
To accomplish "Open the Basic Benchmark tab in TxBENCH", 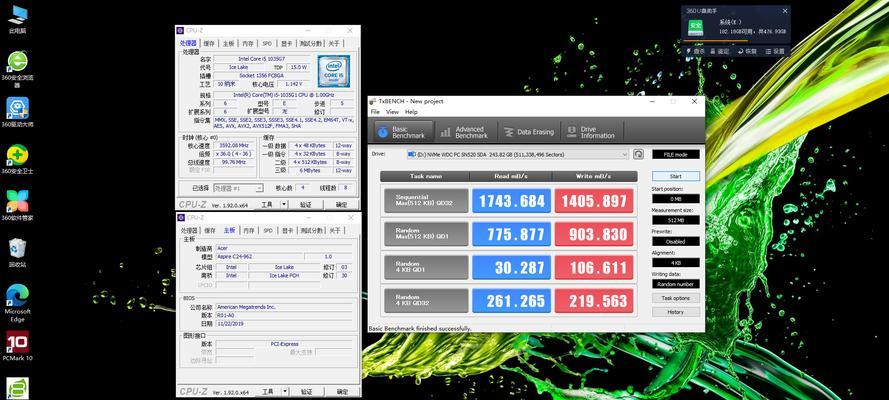I will (x=403, y=132).
